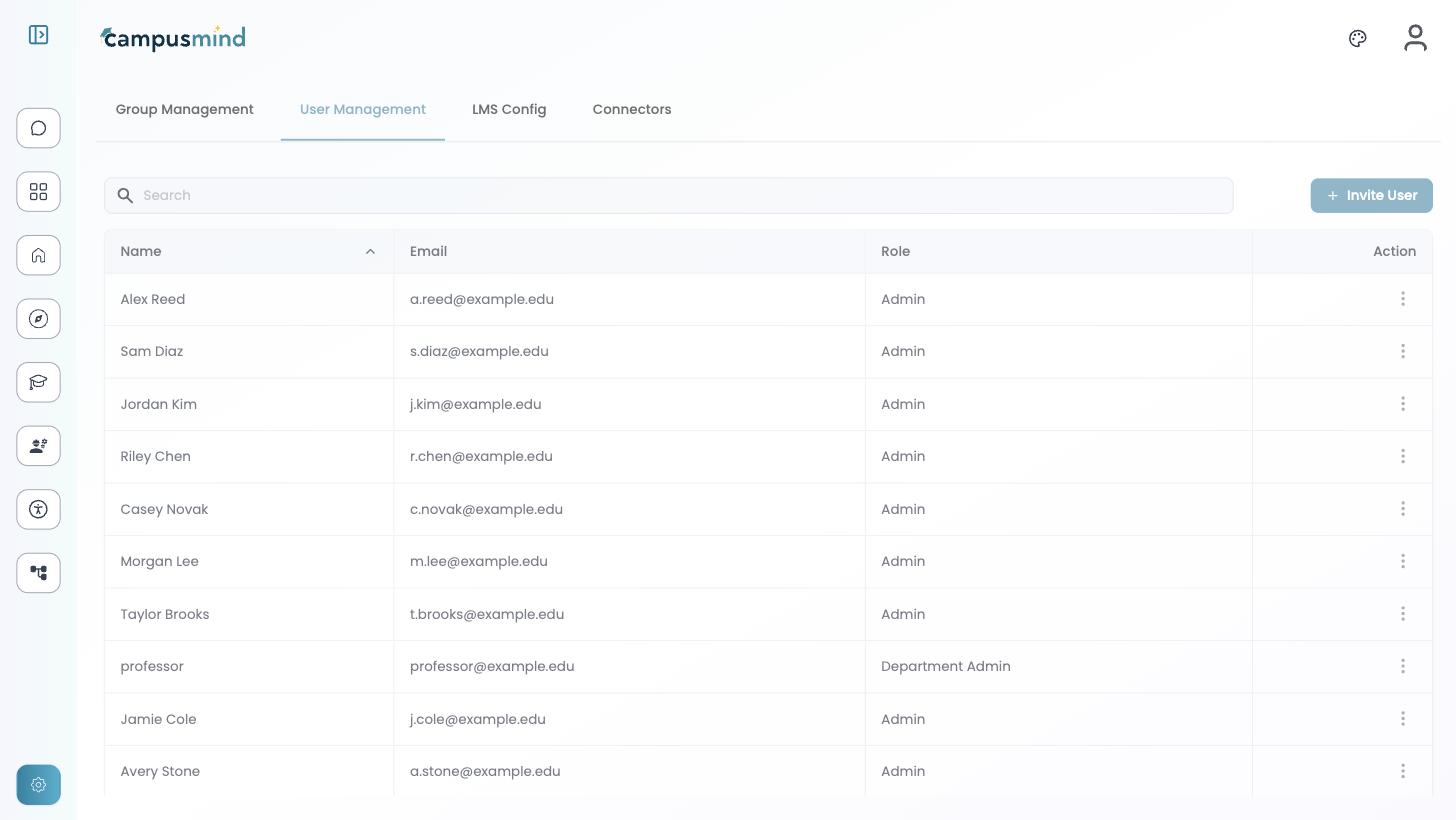Viewport: 1456px width, 820px height.
Task: Switch to Group Management tab
Action: tap(184, 109)
